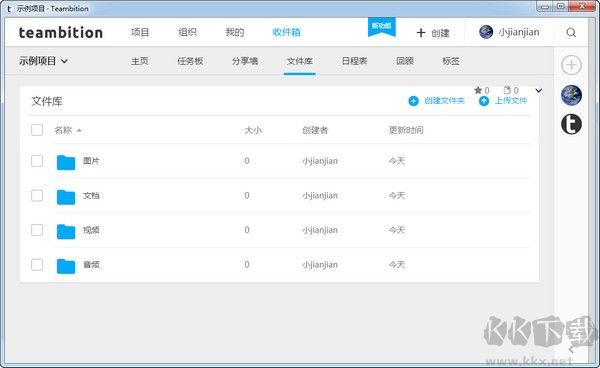Click the 文件库 panel heading
This screenshot has width=600, height=368.
coord(47,101)
